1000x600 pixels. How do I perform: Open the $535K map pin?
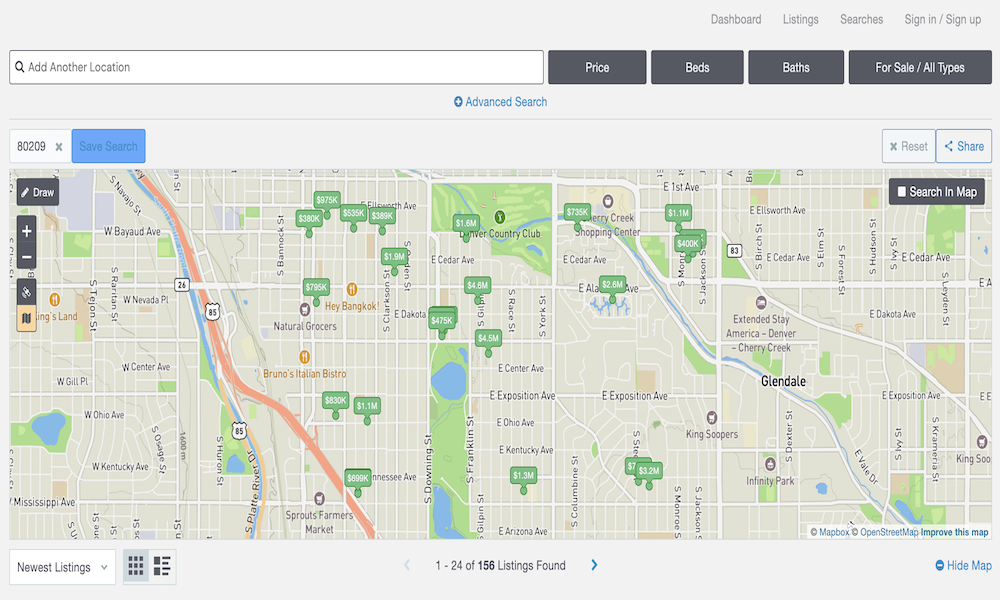click(x=353, y=216)
